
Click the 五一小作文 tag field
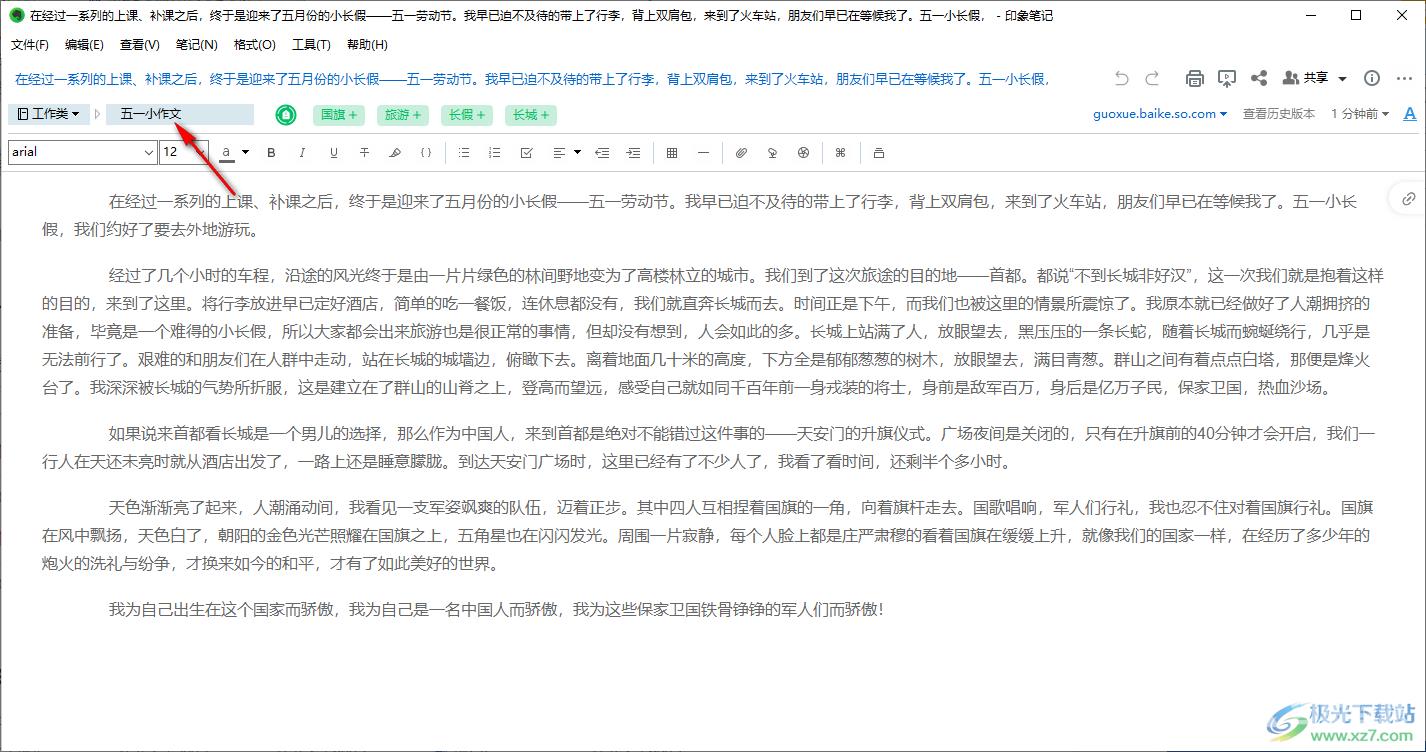click(180, 114)
